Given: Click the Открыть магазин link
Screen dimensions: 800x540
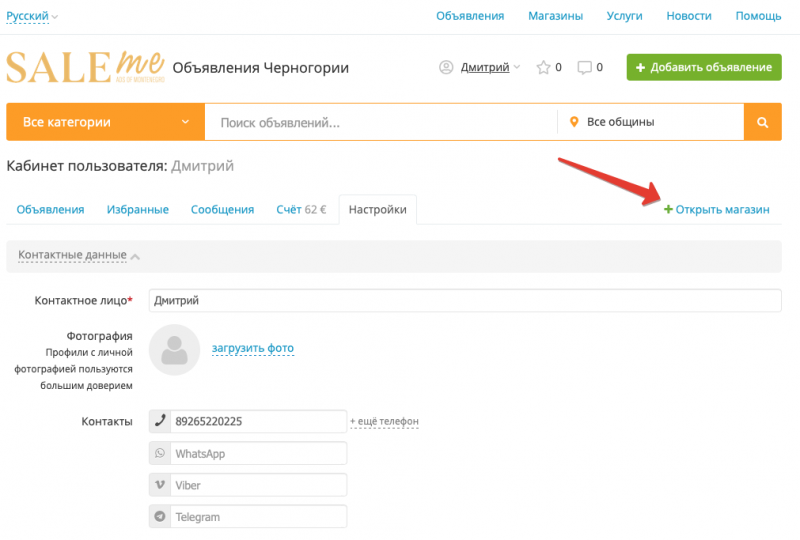Looking at the screenshot, I should click(x=717, y=210).
